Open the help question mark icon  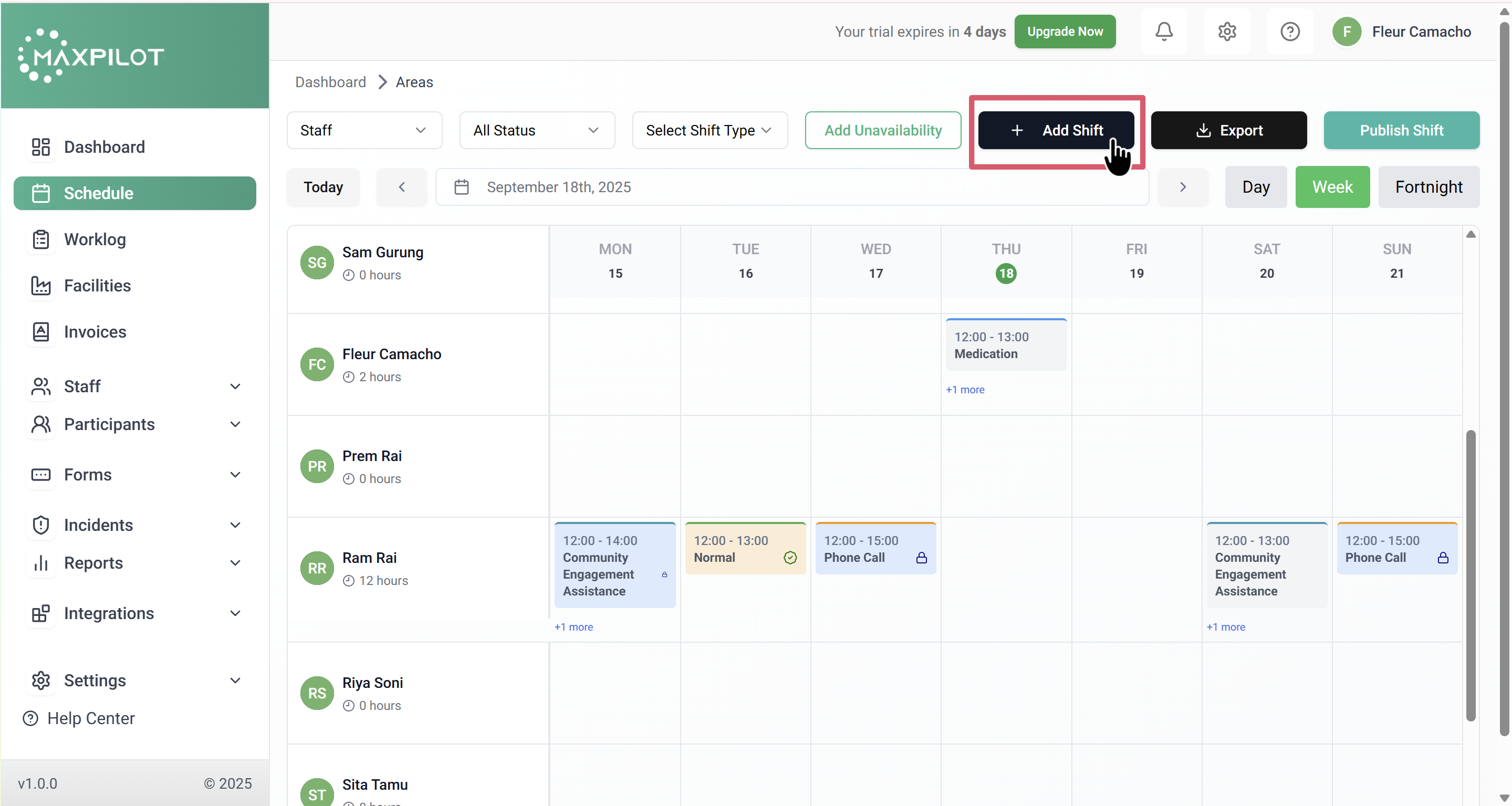click(1289, 31)
